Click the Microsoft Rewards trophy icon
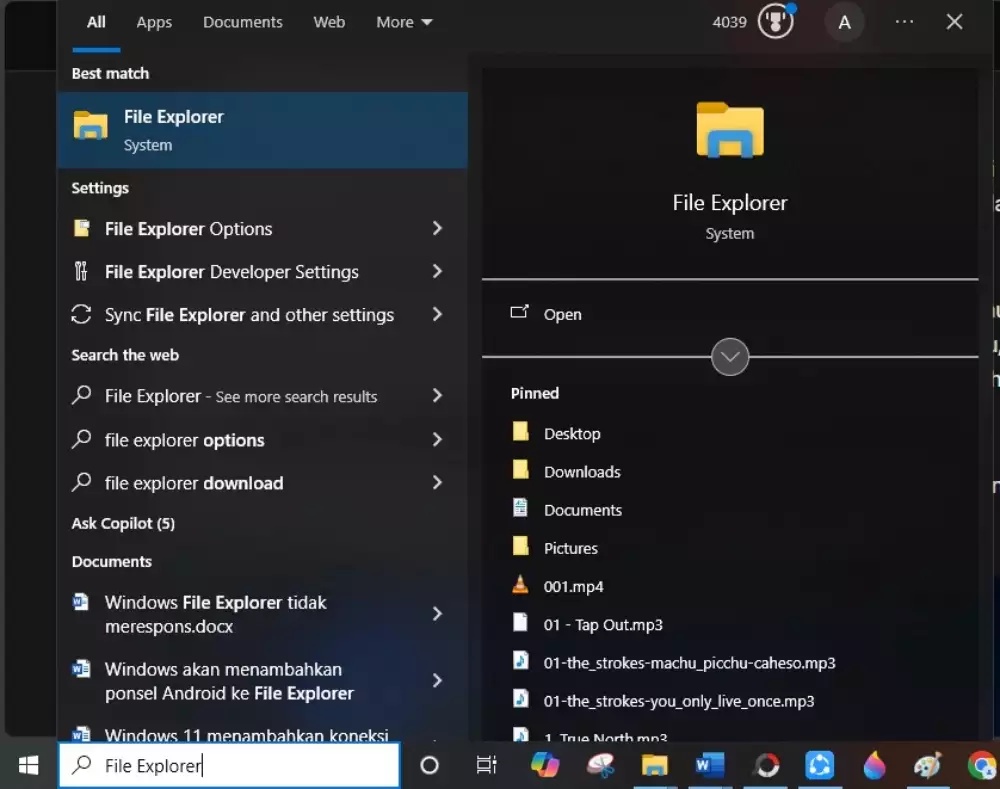 point(775,22)
